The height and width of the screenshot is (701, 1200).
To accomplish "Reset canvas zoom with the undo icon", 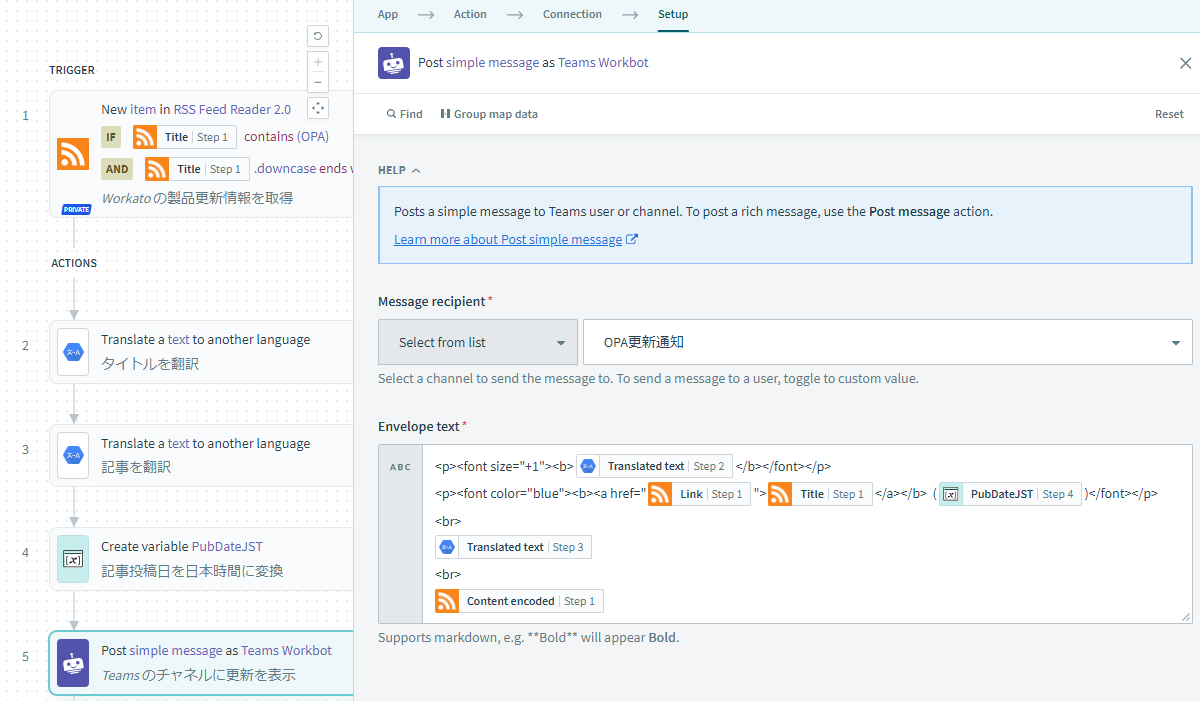I will (318, 37).
